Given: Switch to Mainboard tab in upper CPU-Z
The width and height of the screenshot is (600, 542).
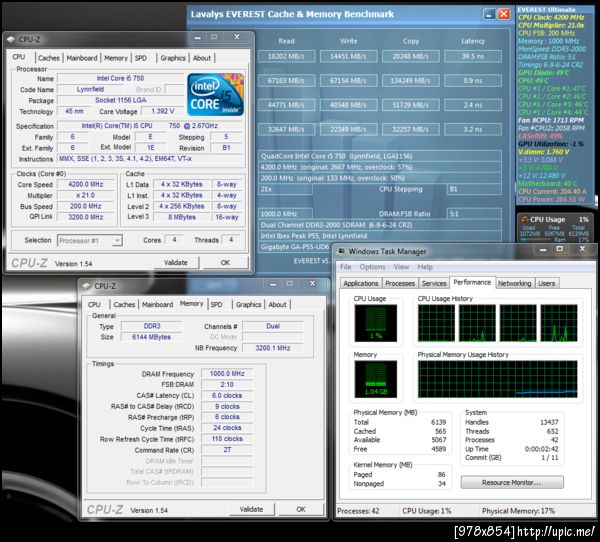Looking at the screenshot, I should click(x=82, y=58).
